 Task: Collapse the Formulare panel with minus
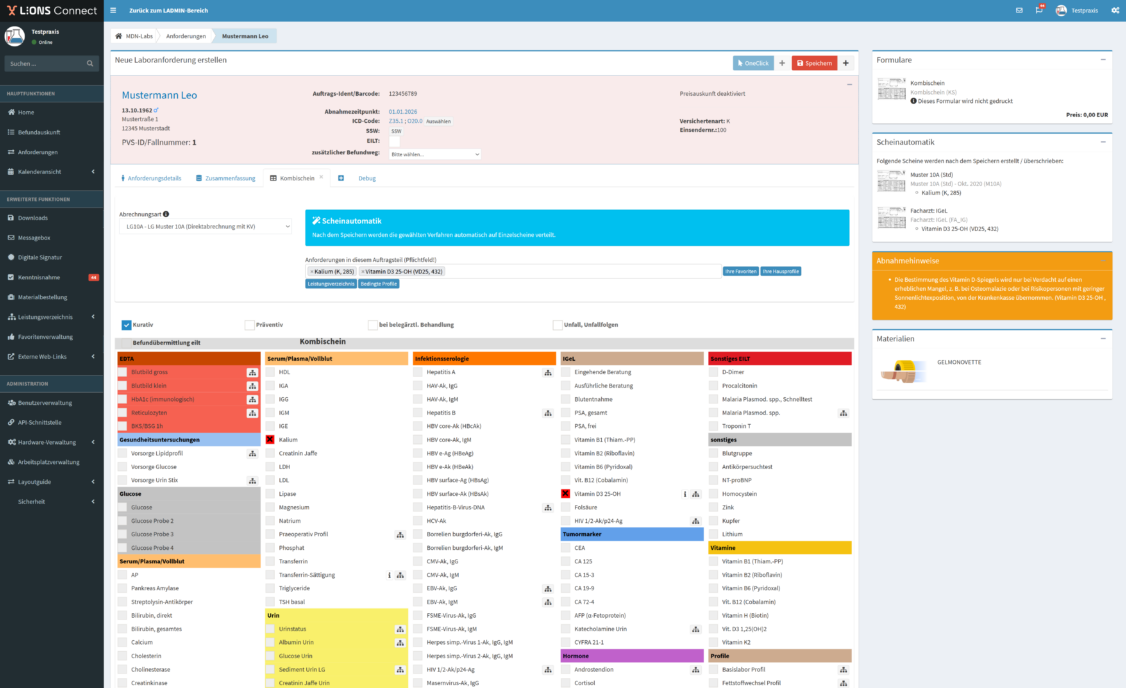pos(1103,60)
